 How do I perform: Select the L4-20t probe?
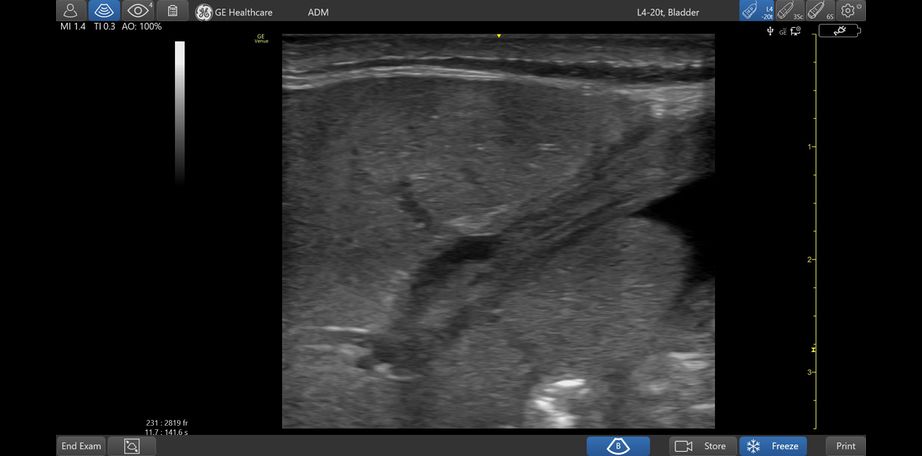(x=757, y=11)
